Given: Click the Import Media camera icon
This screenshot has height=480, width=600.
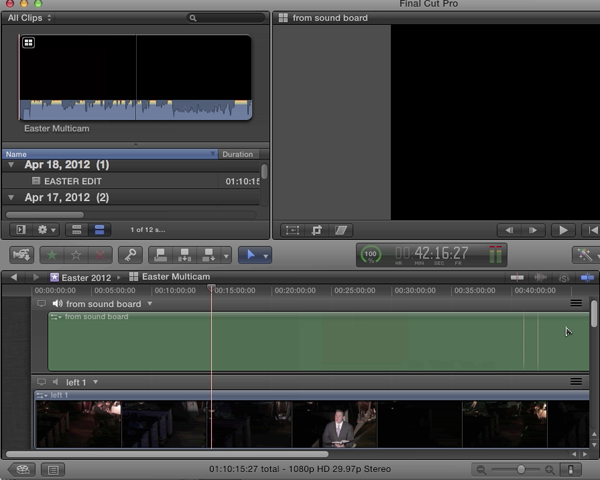Looking at the screenshot, I should [x=21, y=255].
